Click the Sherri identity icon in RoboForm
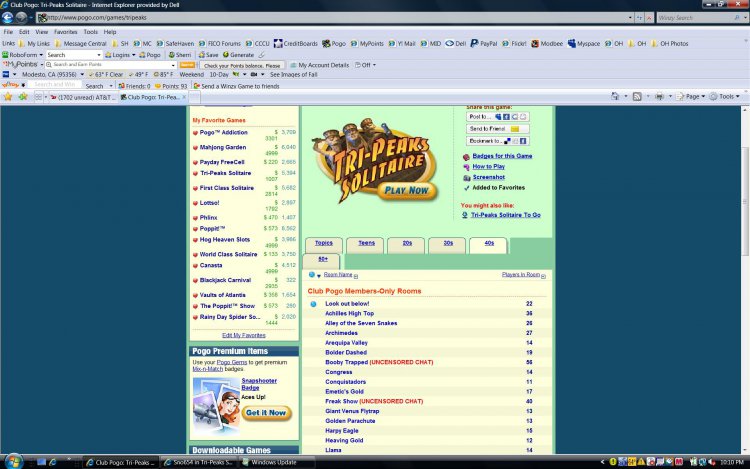The image size is (750, 469). 171,55
